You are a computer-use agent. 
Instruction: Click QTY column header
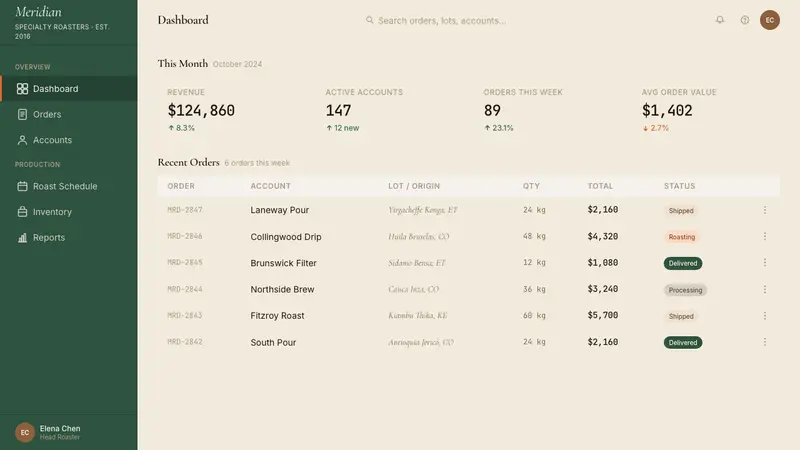[531, 186]
